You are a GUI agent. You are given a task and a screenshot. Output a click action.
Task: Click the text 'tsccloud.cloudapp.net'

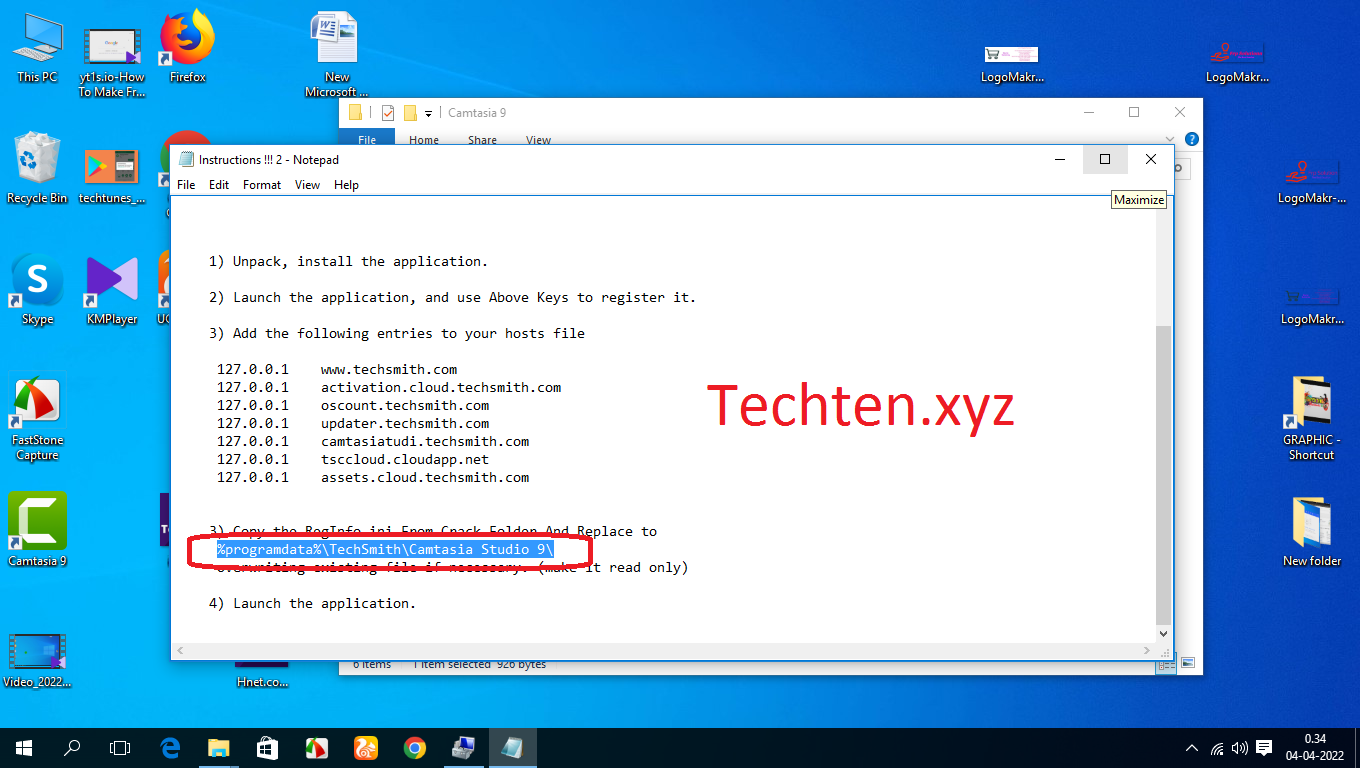coord(405,459)
